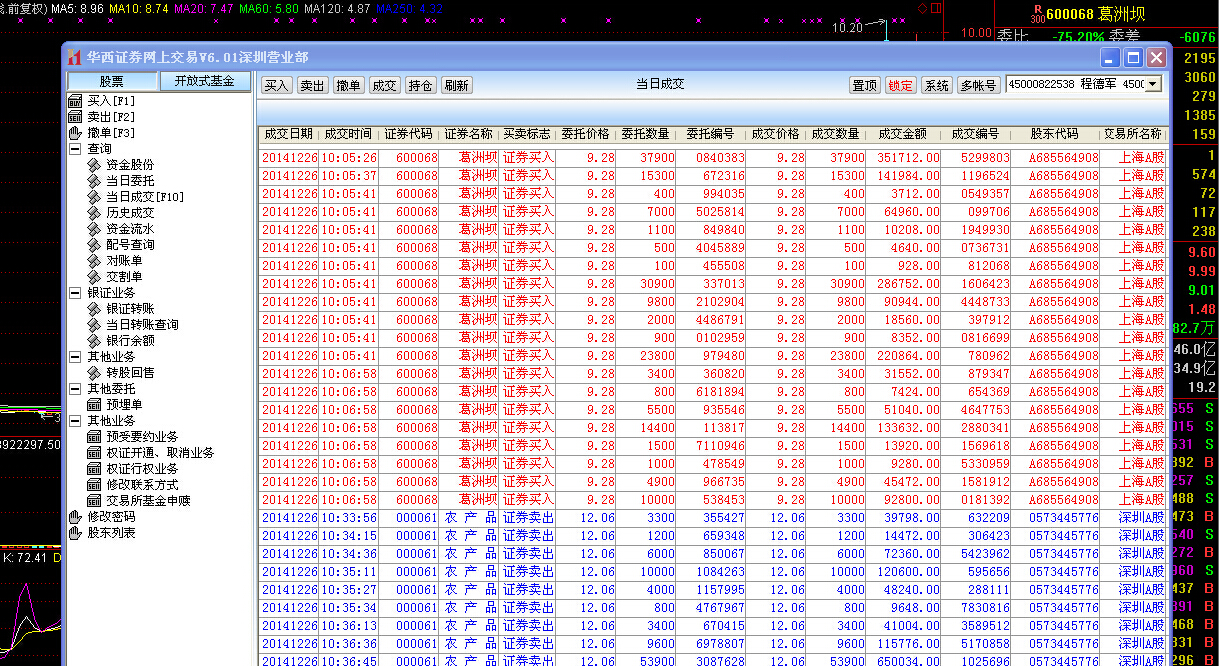Click the 系统 system button

click(x=937, y=86)
